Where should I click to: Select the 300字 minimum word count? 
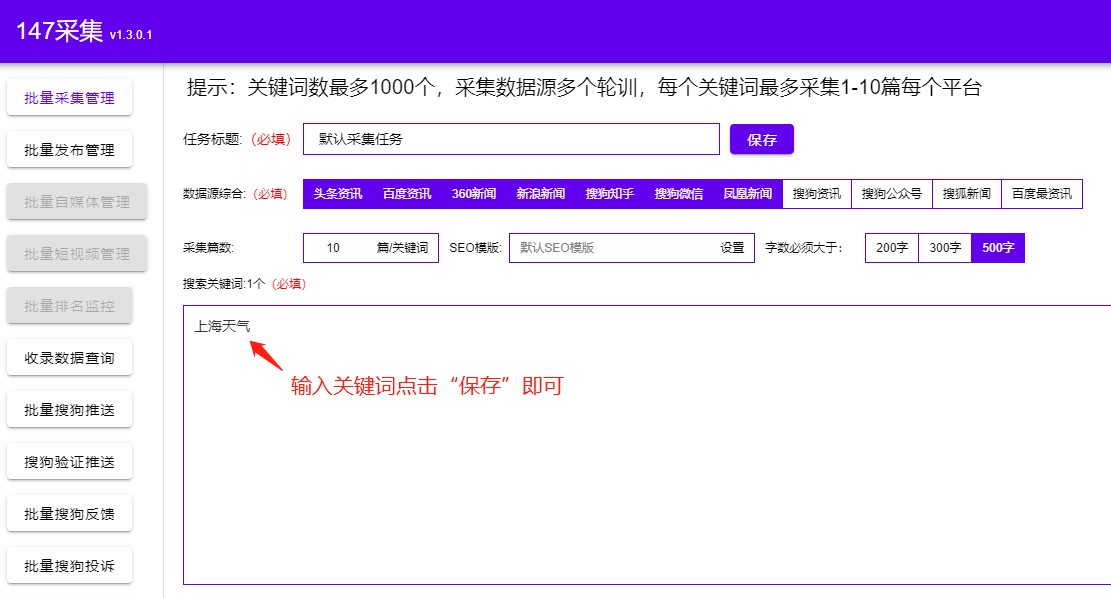(x=945, y=248)
